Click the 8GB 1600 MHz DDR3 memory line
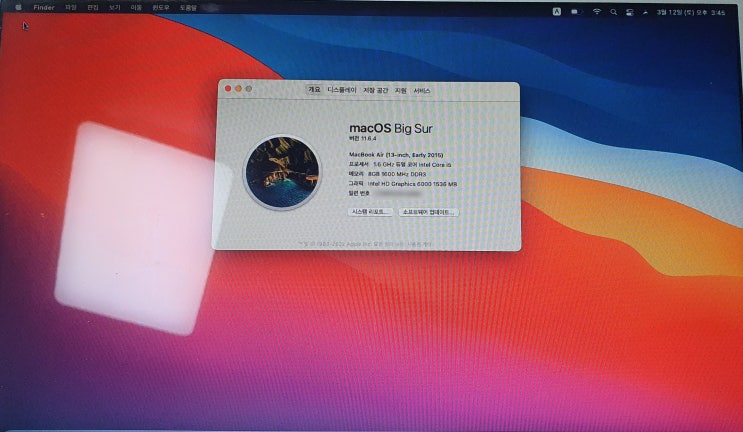This screenshot has width=743, height=432. (x=388, y=174)
